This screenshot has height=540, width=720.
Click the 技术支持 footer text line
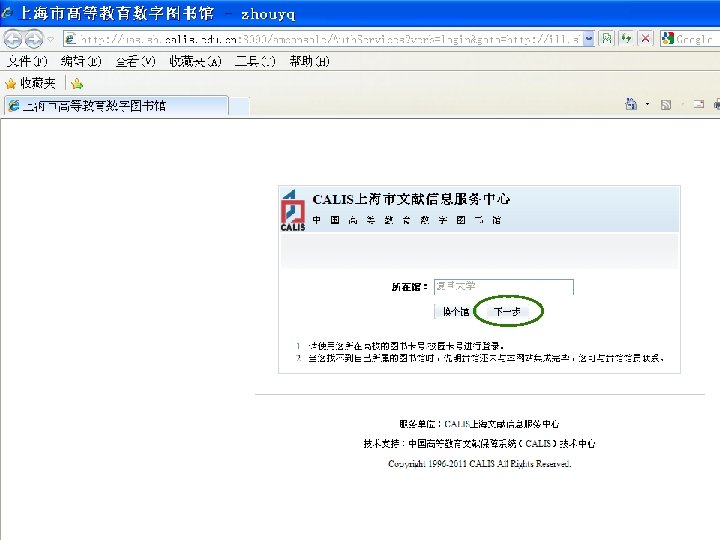479,444
